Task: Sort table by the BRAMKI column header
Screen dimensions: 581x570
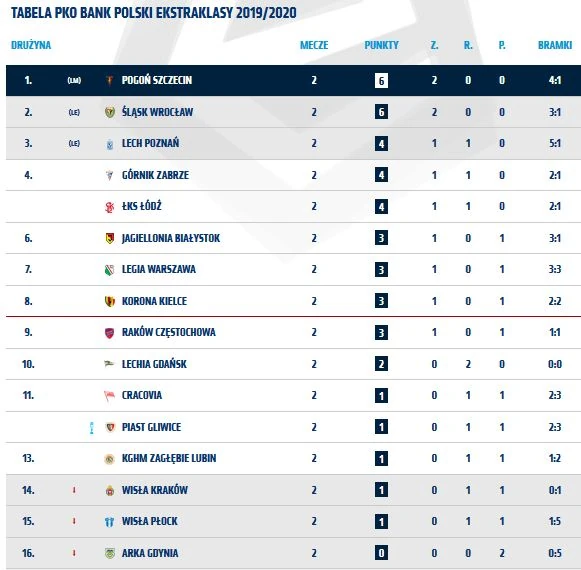Action: pos(555,45)
